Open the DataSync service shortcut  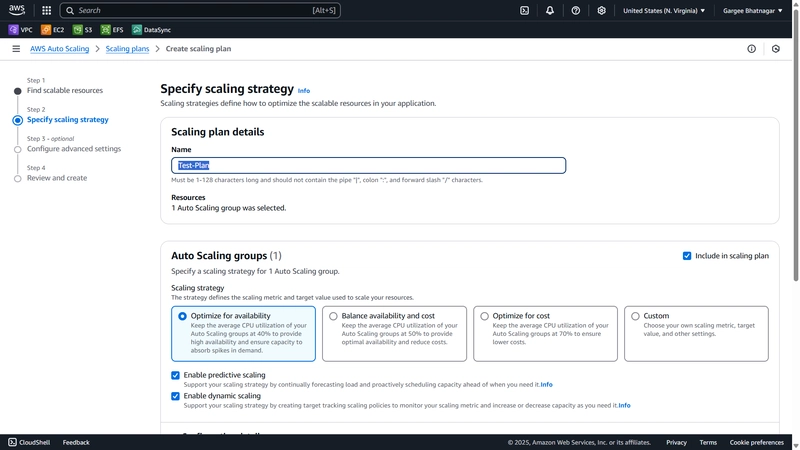[x=152, y=30]
